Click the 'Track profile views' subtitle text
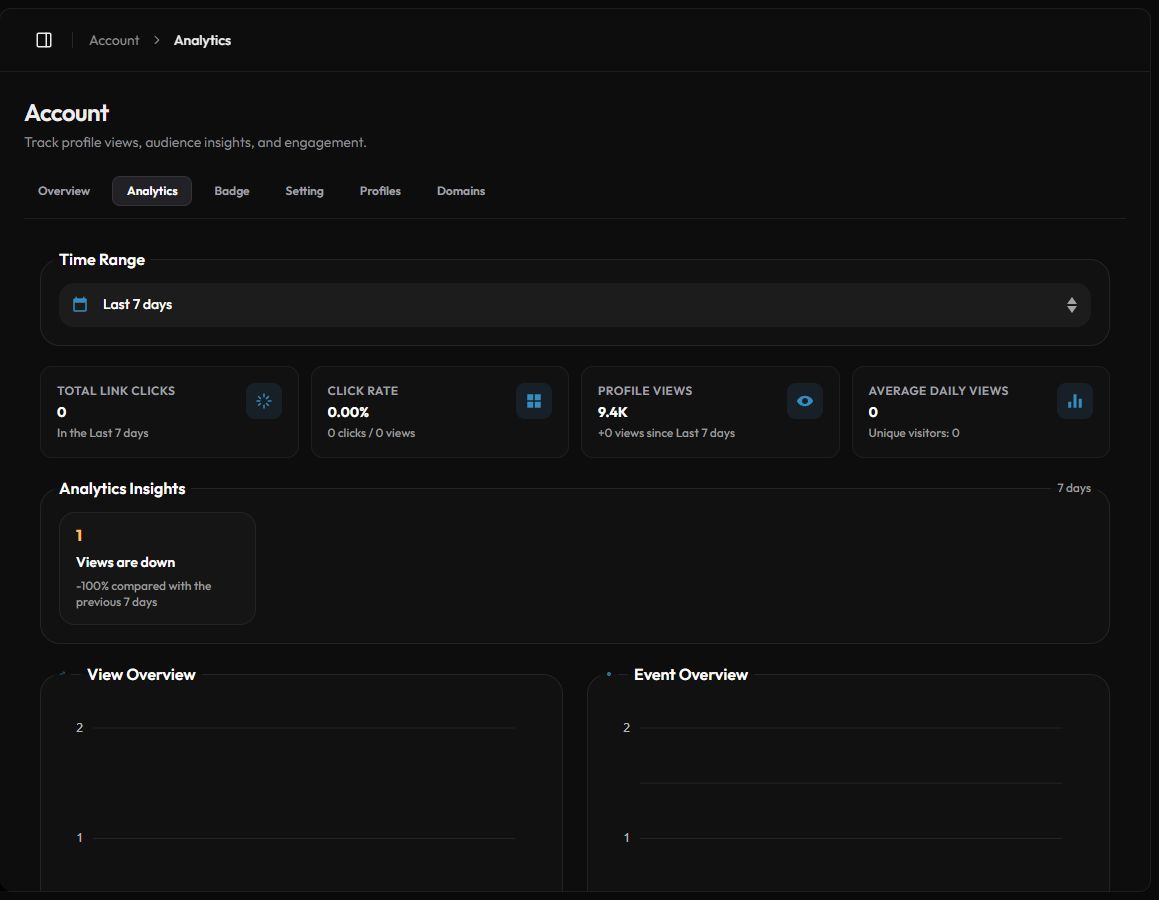 coord(195,142)
